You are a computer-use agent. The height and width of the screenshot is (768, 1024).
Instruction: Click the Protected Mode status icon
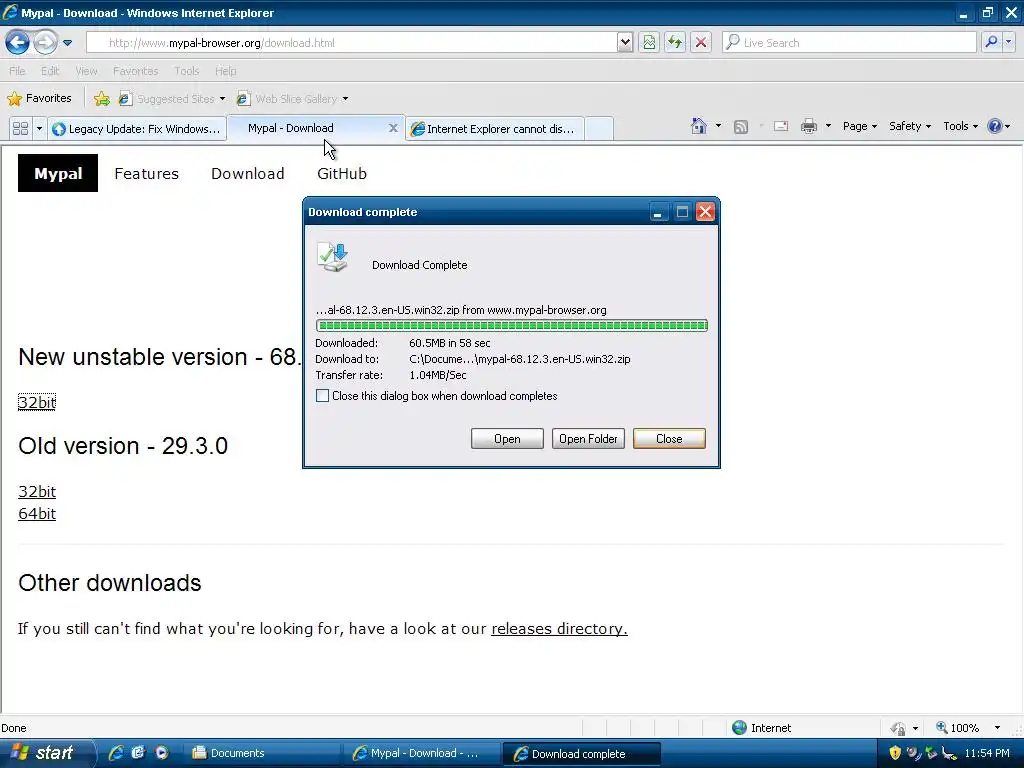(x=898, y=728)
